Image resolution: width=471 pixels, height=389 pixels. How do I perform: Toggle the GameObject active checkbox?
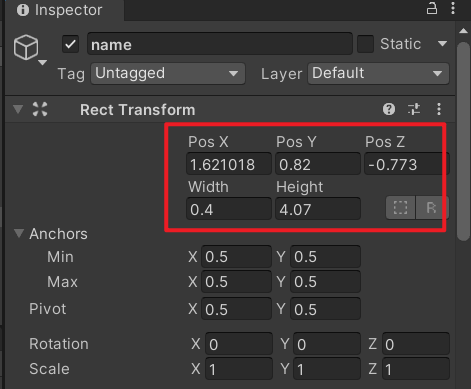(x=70, y=44)
